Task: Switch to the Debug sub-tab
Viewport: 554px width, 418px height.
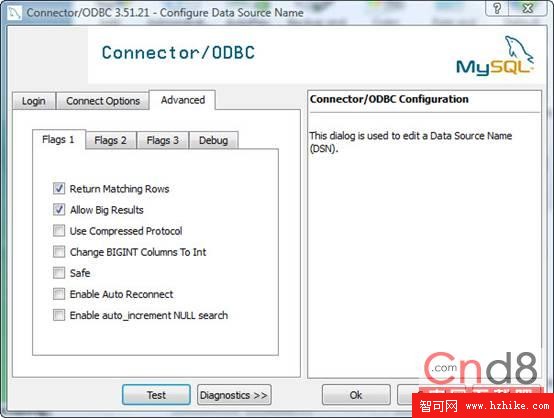Action: tap(213, 140)
